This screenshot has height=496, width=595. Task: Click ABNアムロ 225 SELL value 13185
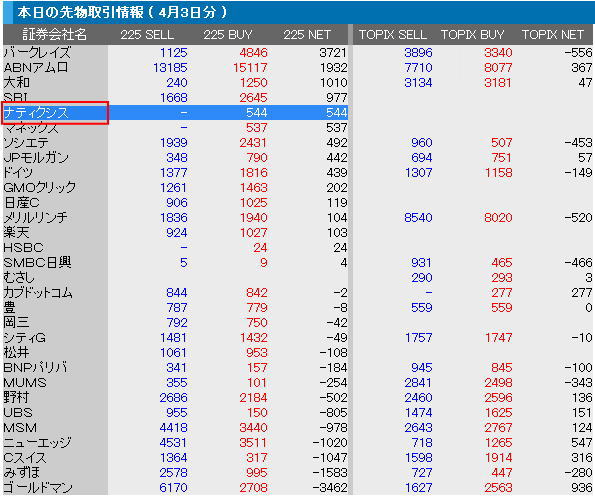[170, 68]
